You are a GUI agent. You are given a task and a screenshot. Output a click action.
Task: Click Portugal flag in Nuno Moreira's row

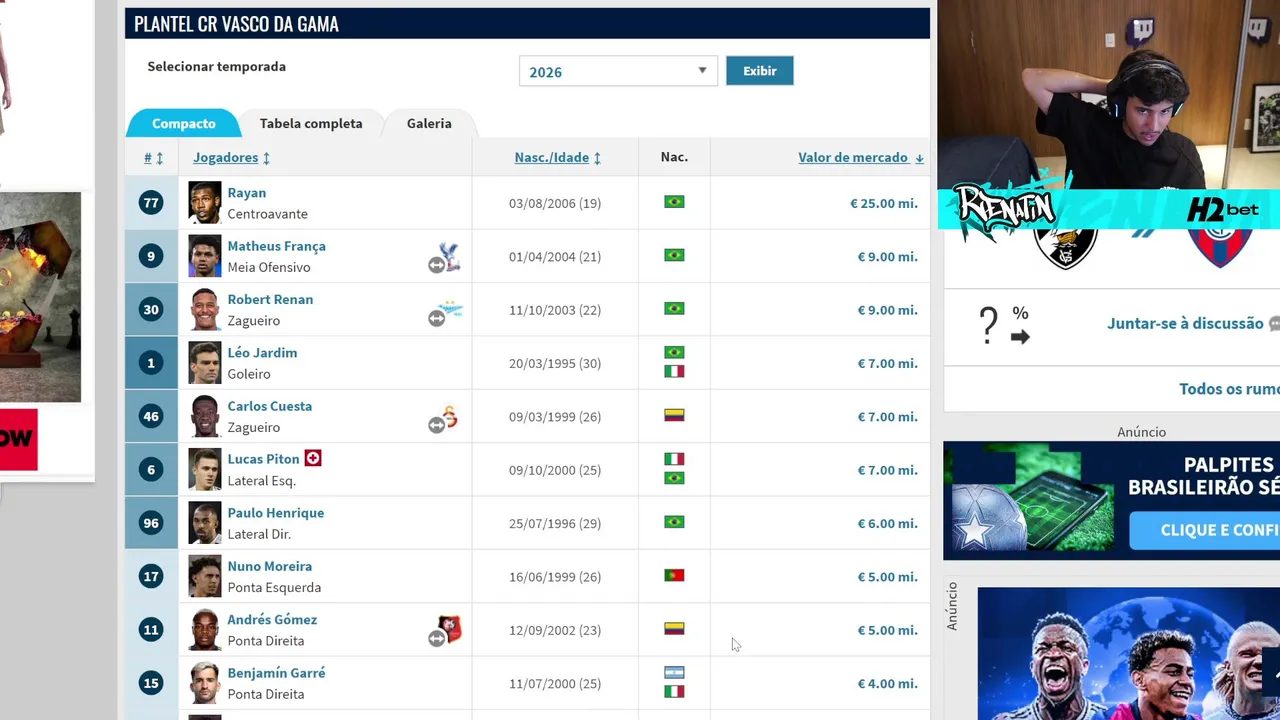coord(674,575)
